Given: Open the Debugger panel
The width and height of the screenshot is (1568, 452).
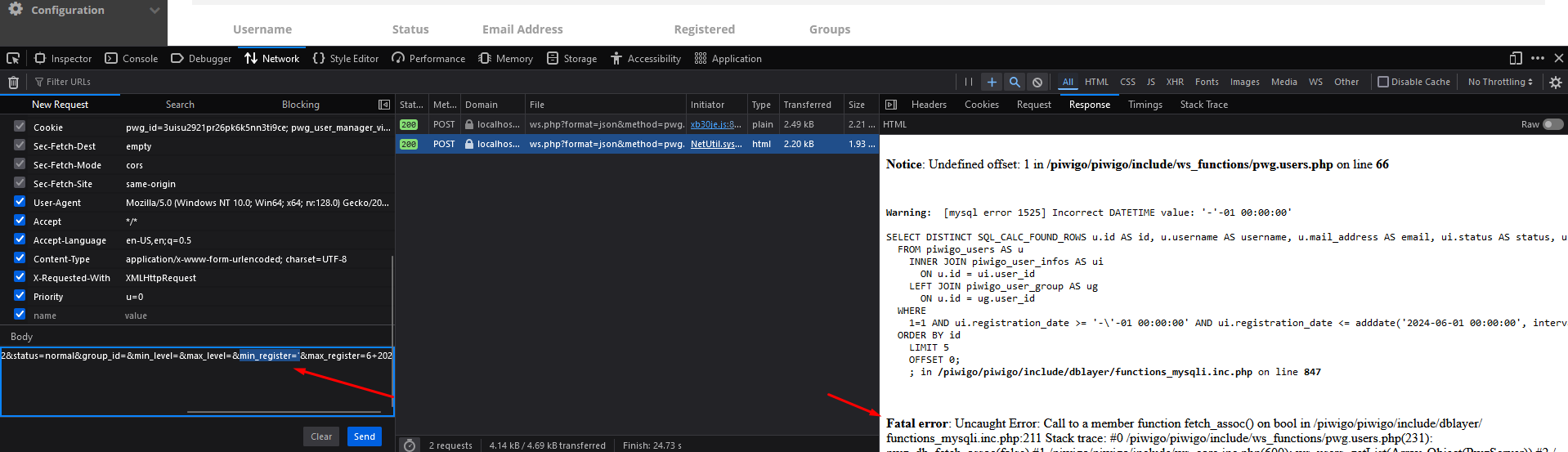Looking at the screenshot, I should point(201,59).
